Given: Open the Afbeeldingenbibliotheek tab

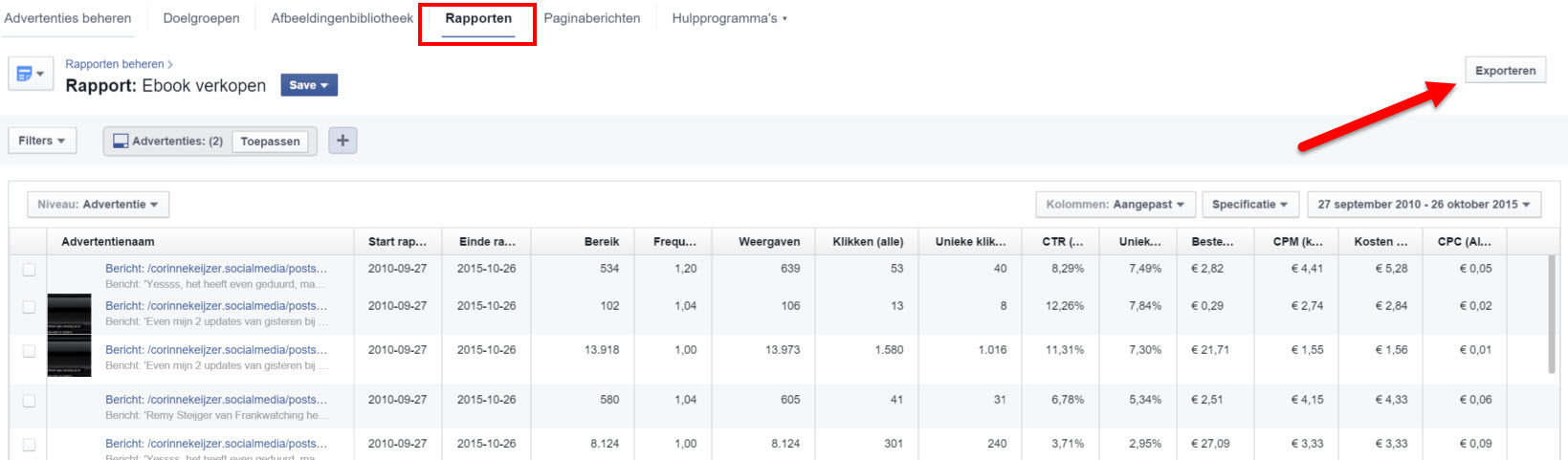Looking at the screenshot, I should [x=342, y=18].
